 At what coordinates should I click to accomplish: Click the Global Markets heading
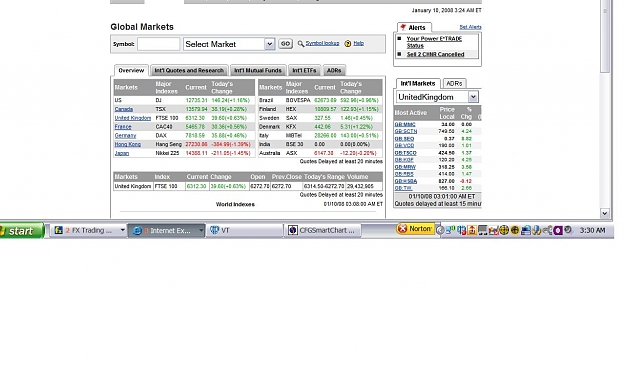tap(142, 27)
